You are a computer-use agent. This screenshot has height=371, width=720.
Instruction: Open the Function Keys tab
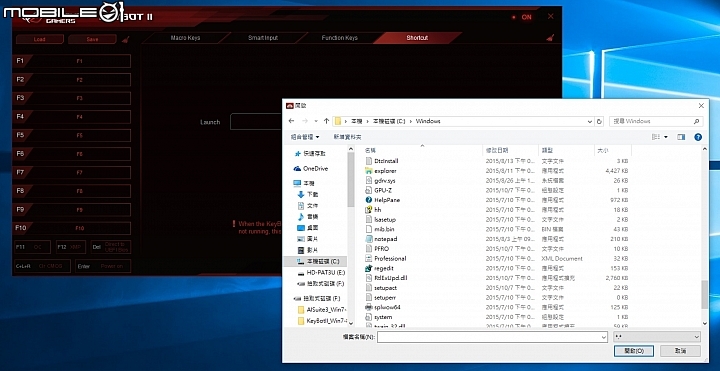[x=339, y=38]
